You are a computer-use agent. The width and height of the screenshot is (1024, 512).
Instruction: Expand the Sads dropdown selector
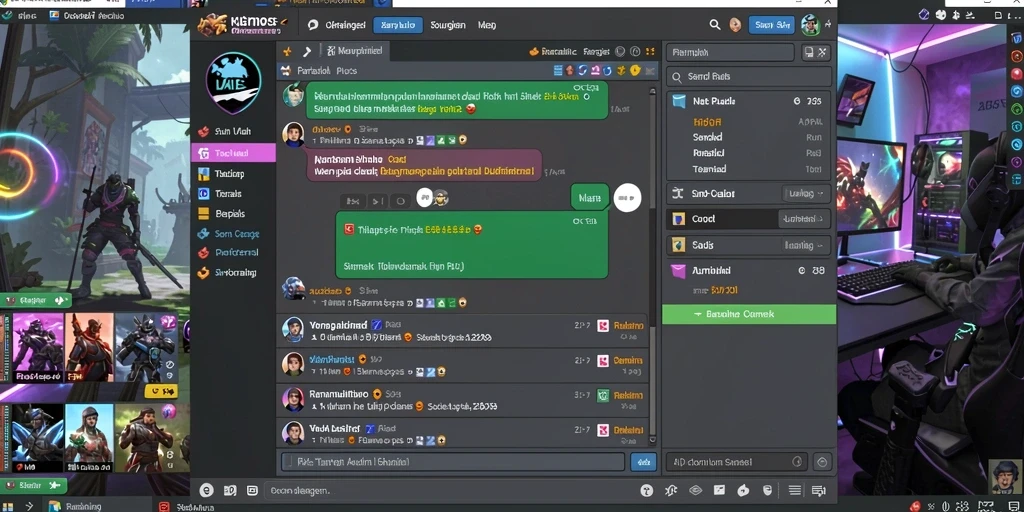[x=806, y=246]
